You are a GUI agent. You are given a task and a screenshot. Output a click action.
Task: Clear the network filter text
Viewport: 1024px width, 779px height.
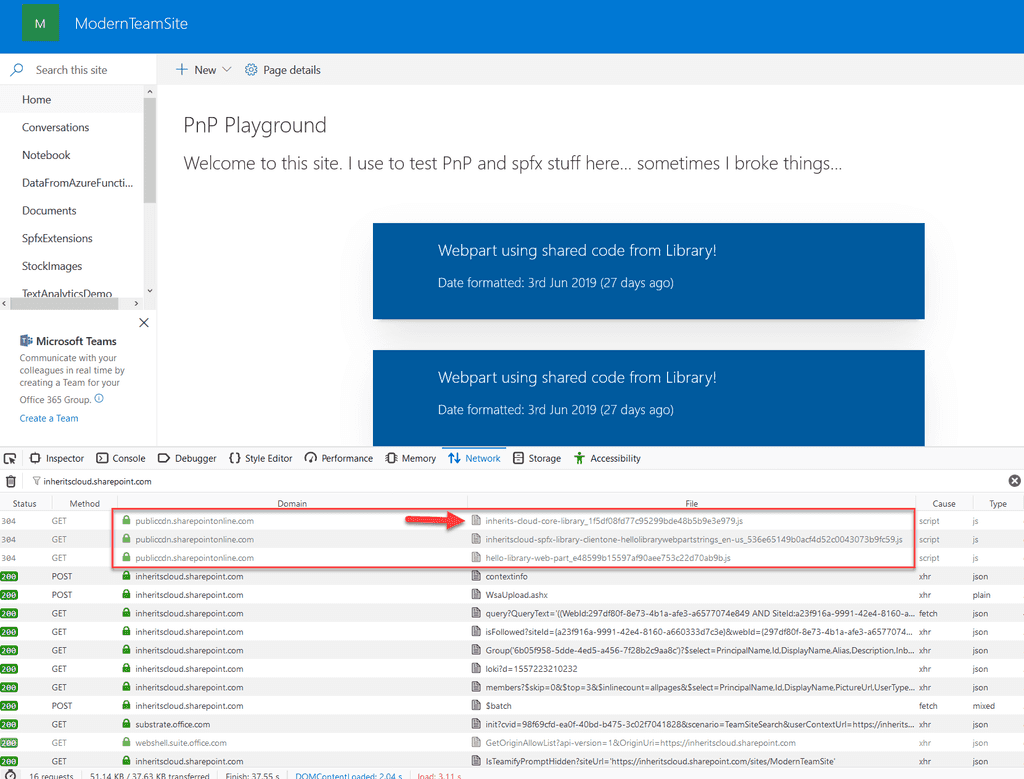click(1014, 481)
